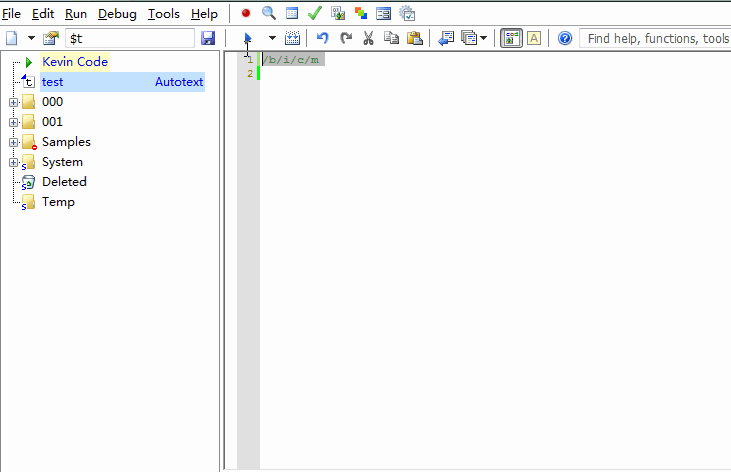Select the 001 folder label

point(52,122)
